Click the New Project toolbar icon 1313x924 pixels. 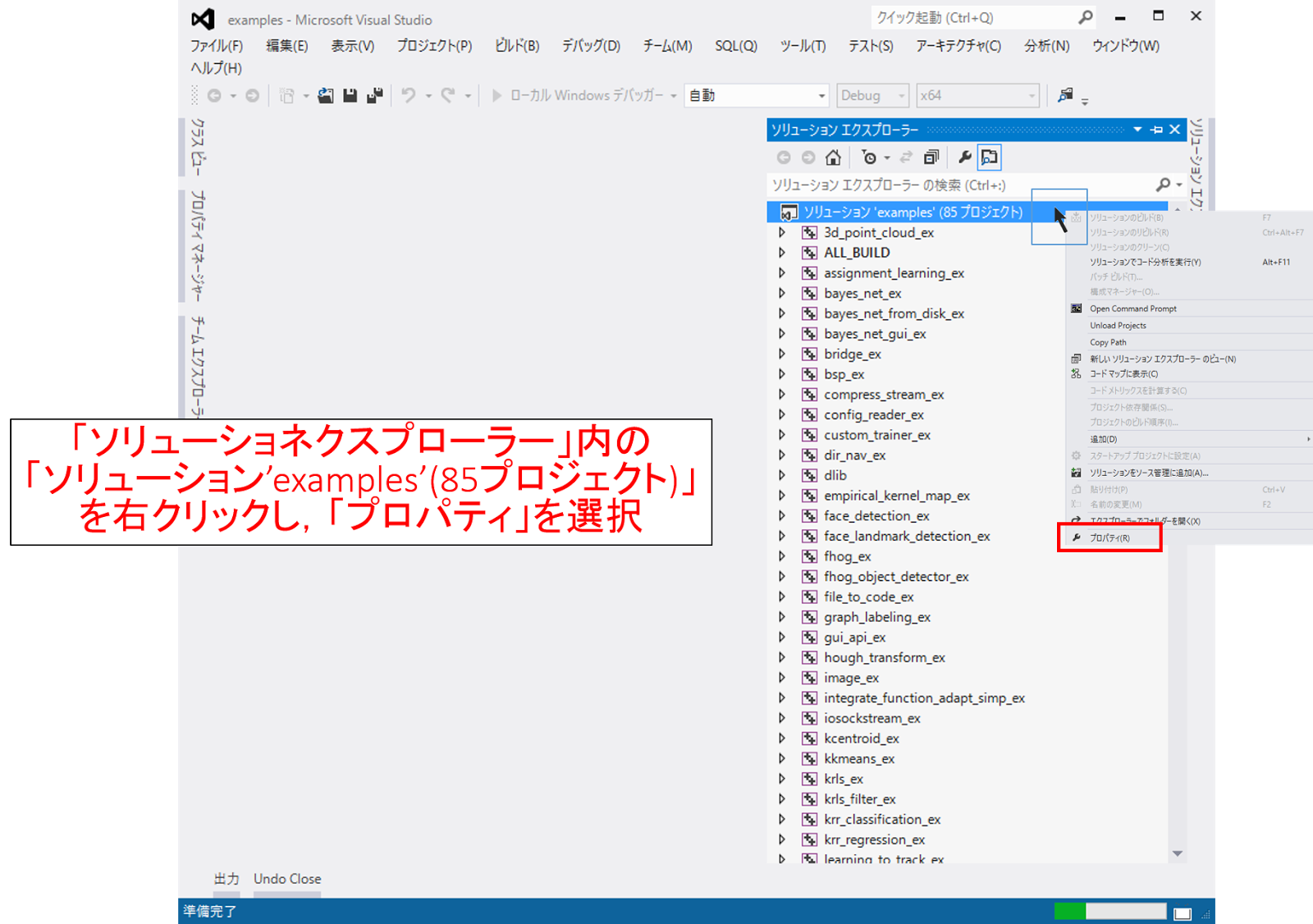[286, 96]
